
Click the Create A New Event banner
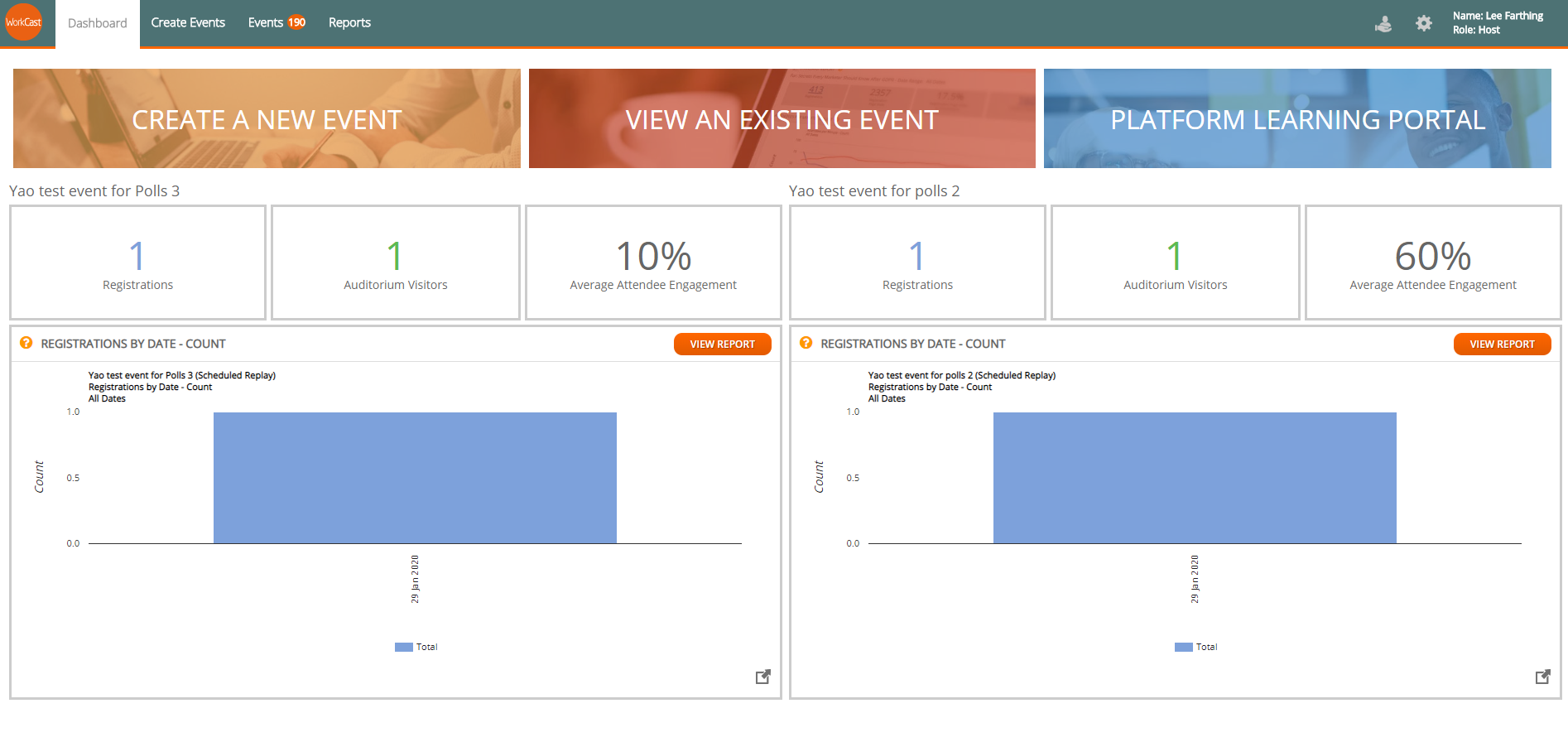tap(267, 118)
